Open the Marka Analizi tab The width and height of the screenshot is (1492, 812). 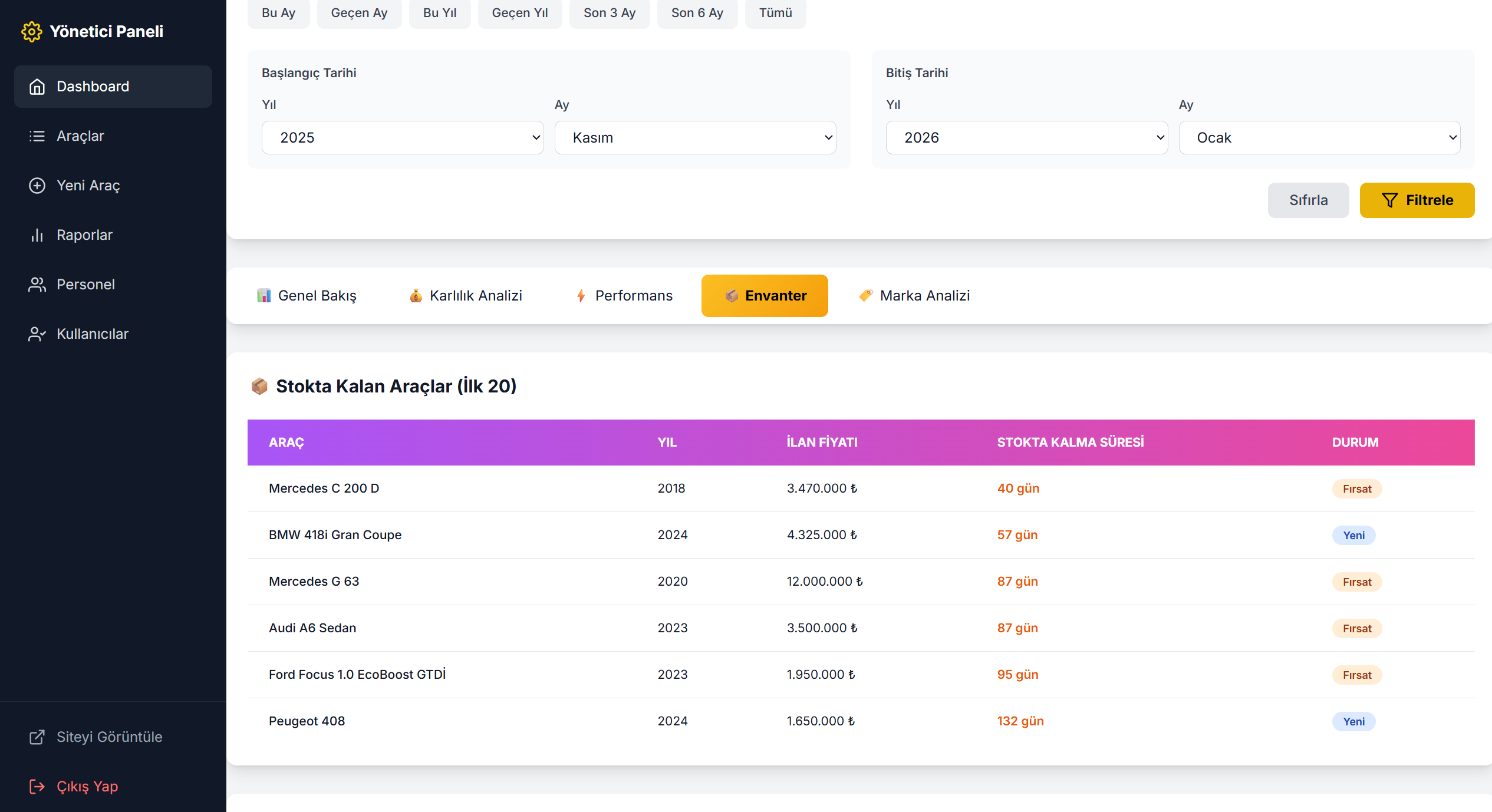tap(914, 296)
